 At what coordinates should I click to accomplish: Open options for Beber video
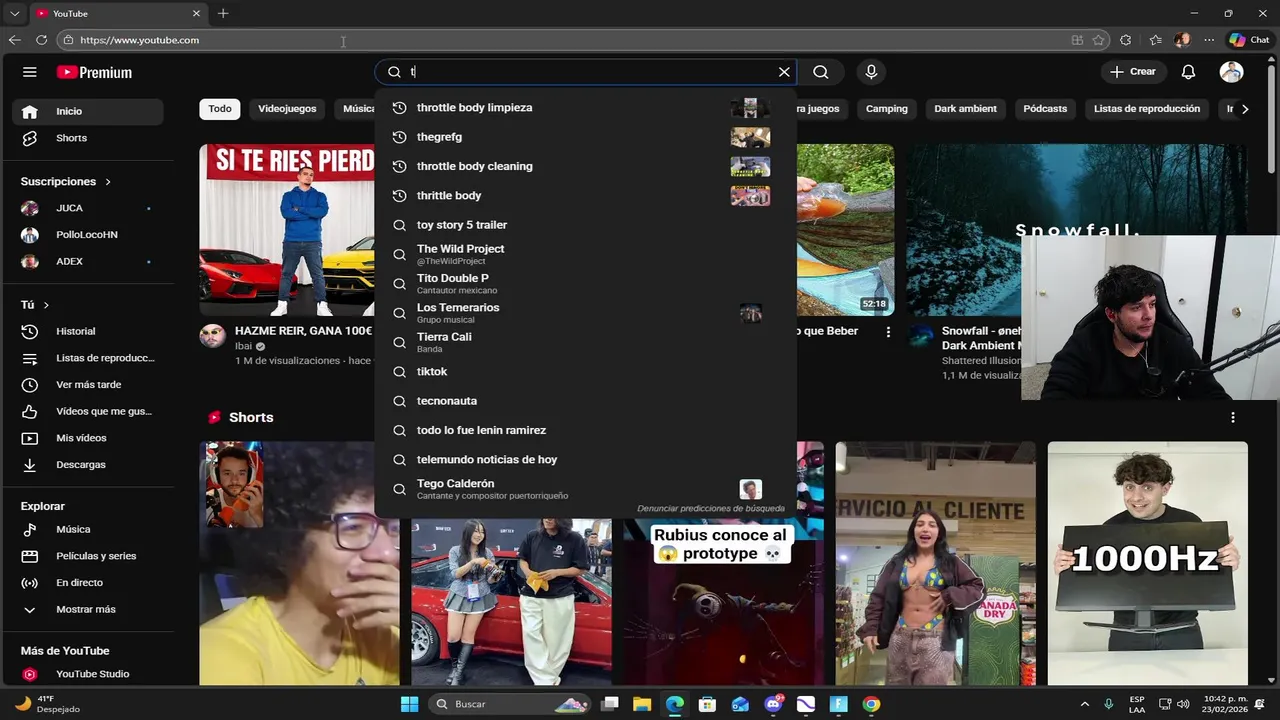pyautogui.click(x=888, y=332)
